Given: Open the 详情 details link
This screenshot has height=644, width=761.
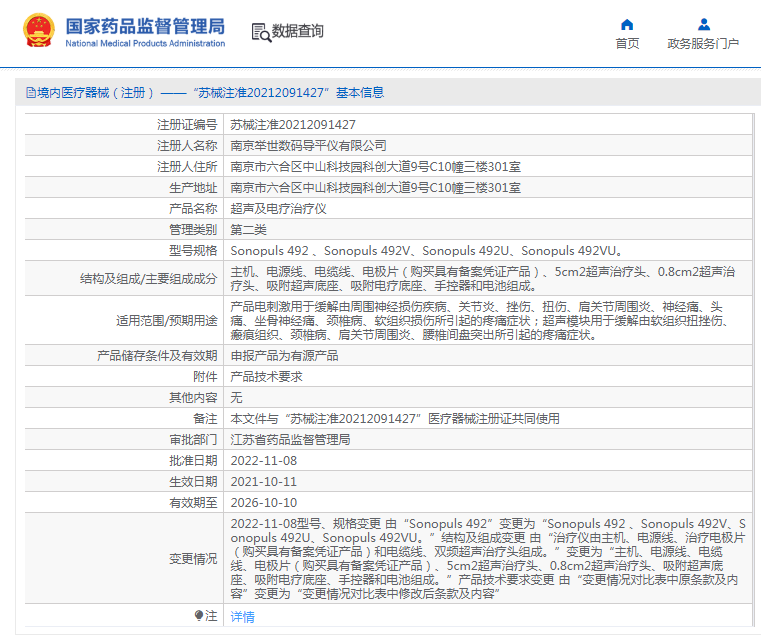Looking at the screenshot, I should [243, 617].
